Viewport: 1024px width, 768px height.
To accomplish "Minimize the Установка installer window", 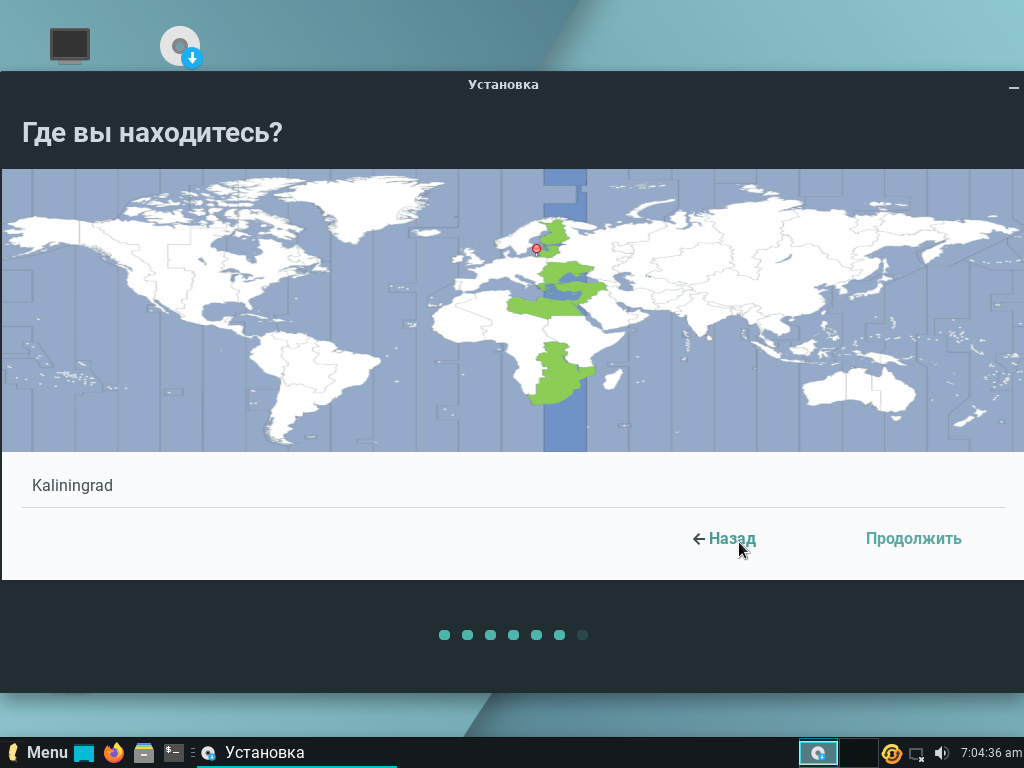I will [x=1014, y=87].
